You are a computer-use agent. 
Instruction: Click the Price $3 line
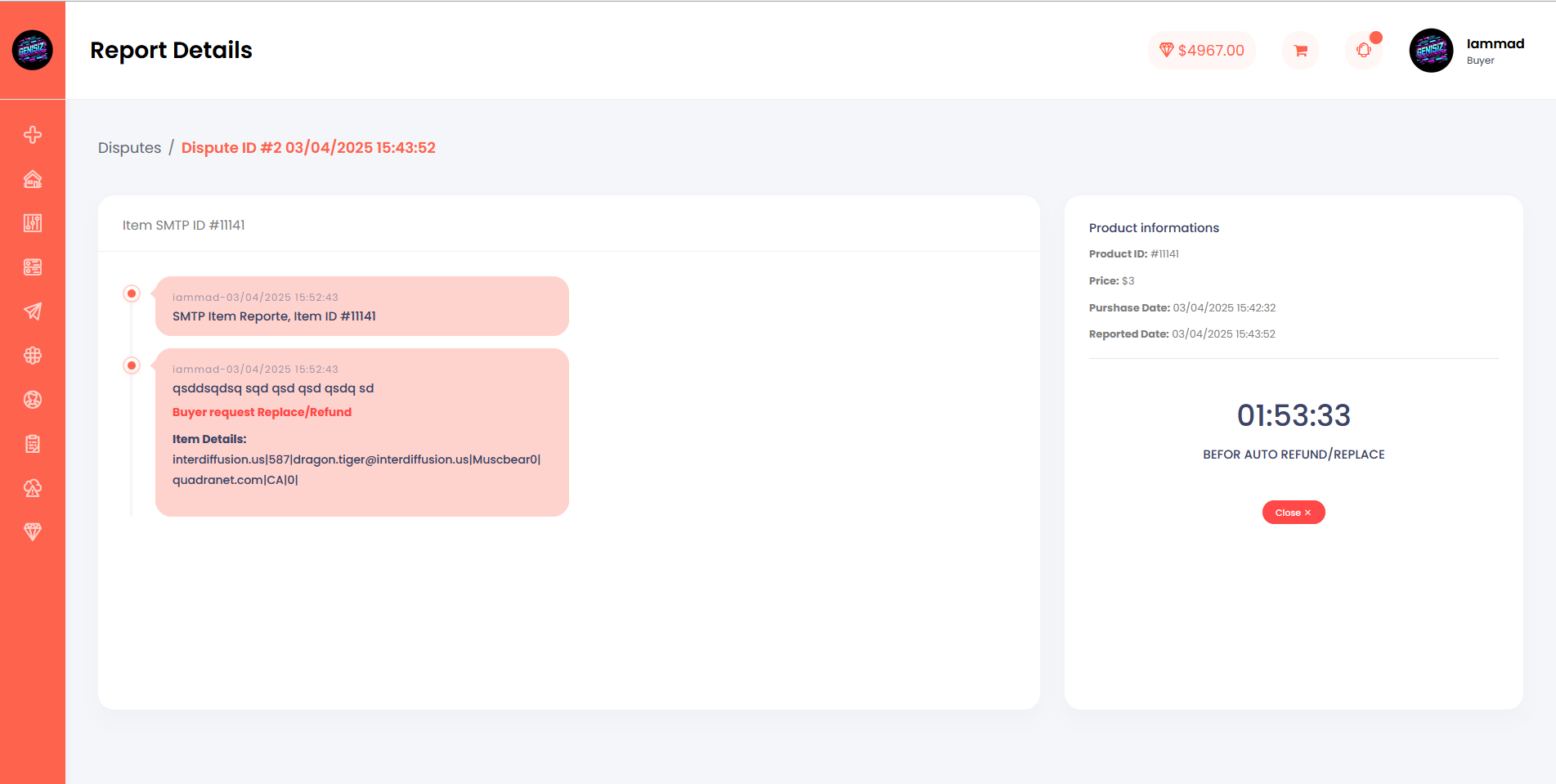(x=1112, y=281)
